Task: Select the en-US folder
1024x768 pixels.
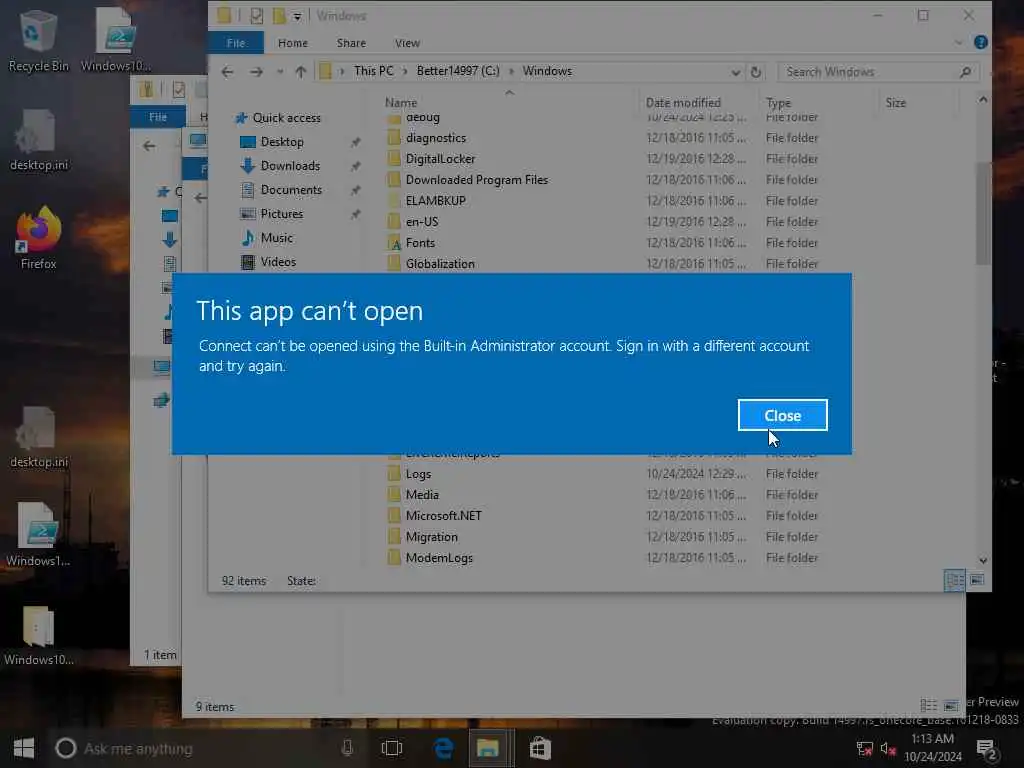Action: [422, 221]
